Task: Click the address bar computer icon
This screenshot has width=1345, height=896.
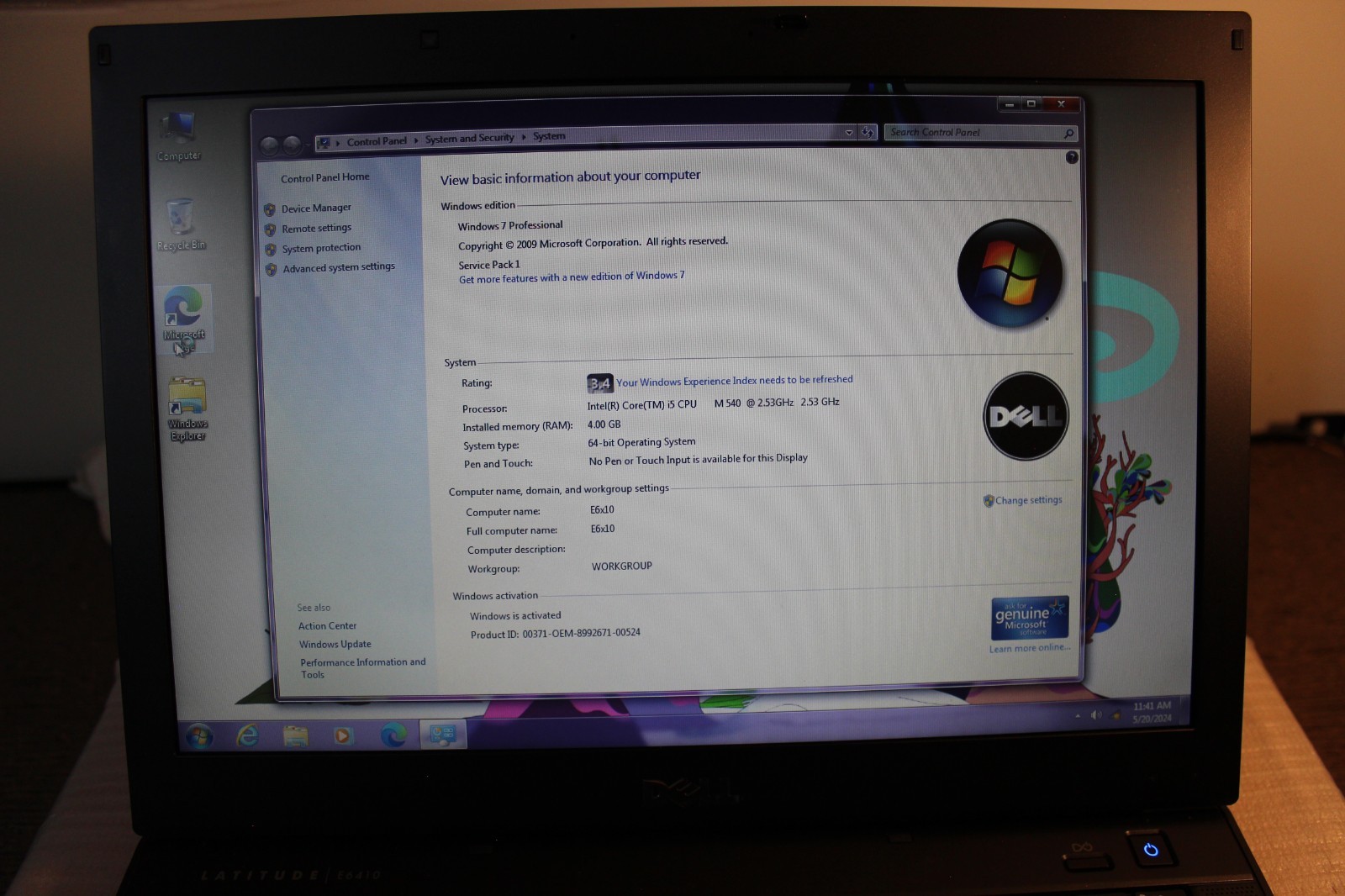Action: pos(324,143)
